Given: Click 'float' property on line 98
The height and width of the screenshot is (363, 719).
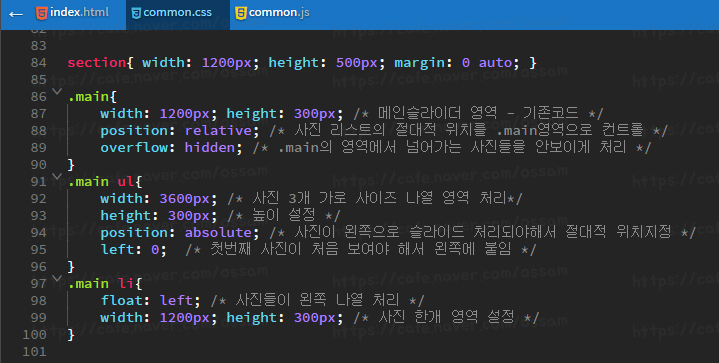Looking at the screenshot, I should click(121, 301).
